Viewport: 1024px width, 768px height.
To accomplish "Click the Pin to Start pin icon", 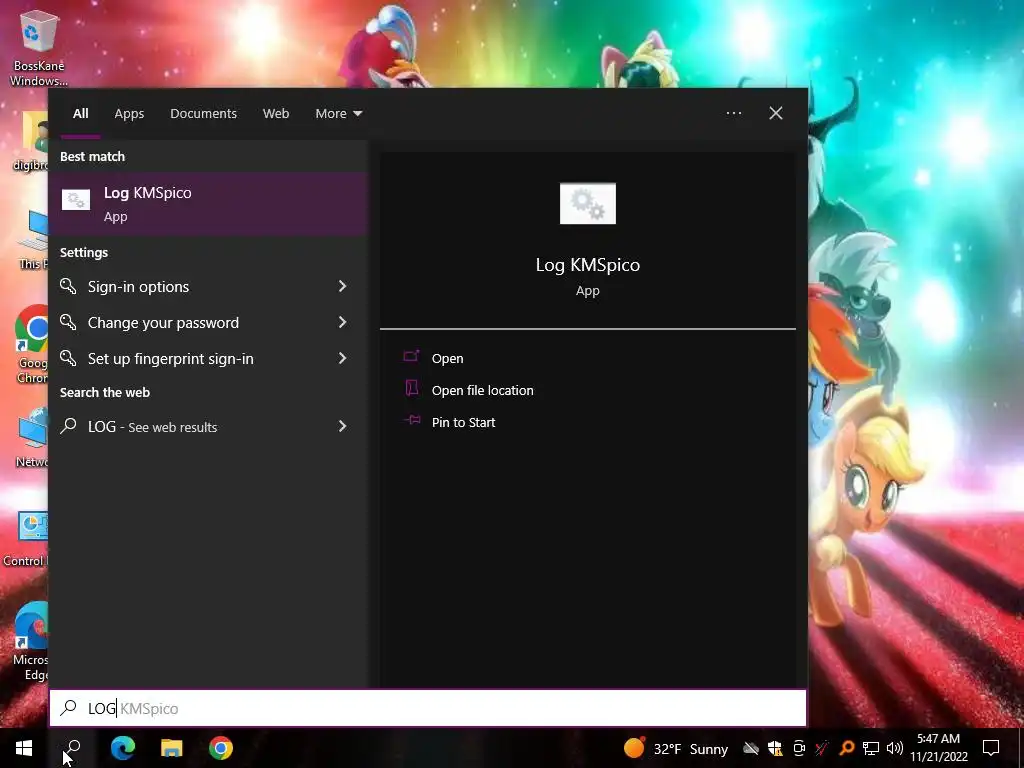I will 411,420.
